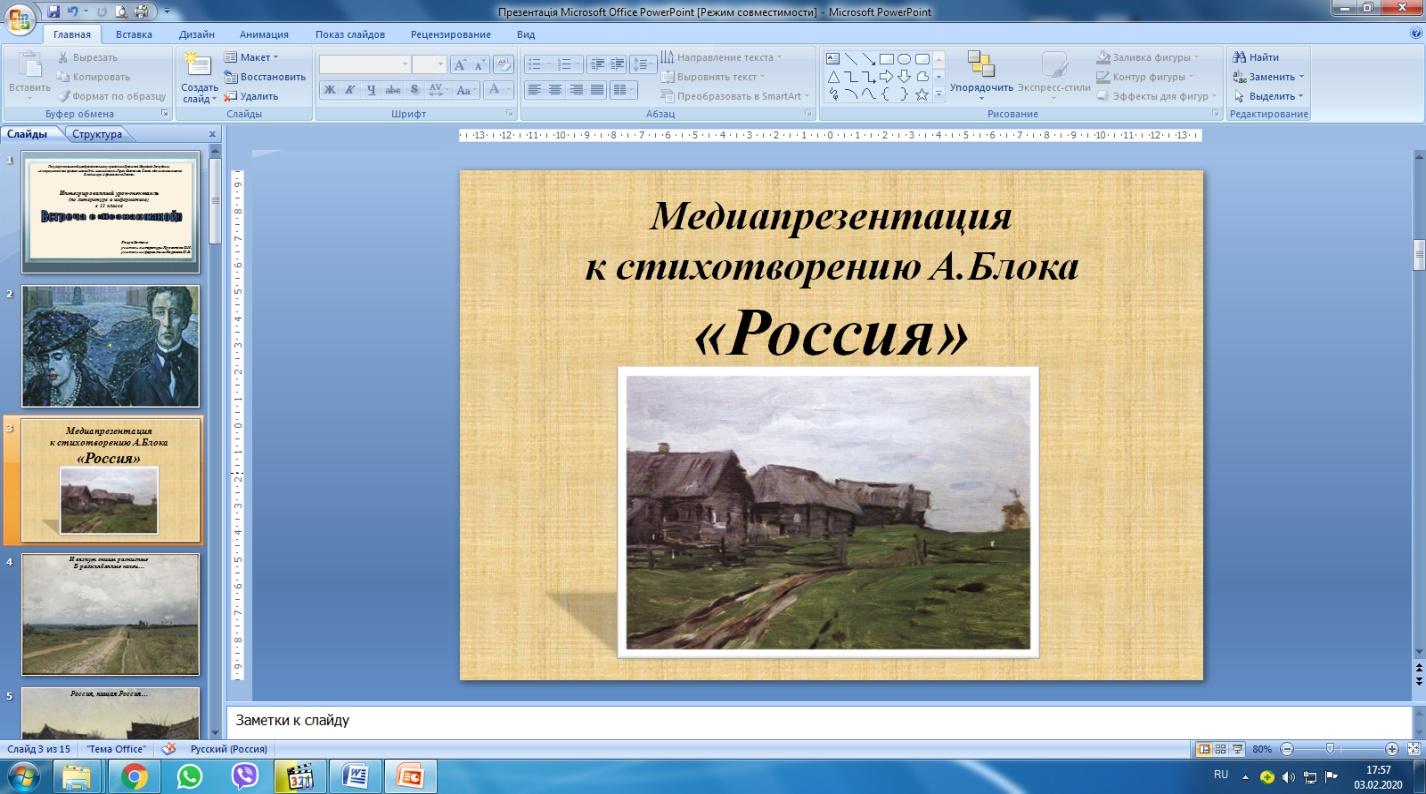Viewport: 1426px width, 794px height.
Task: Center the text
Action: (x=556, y=90)
